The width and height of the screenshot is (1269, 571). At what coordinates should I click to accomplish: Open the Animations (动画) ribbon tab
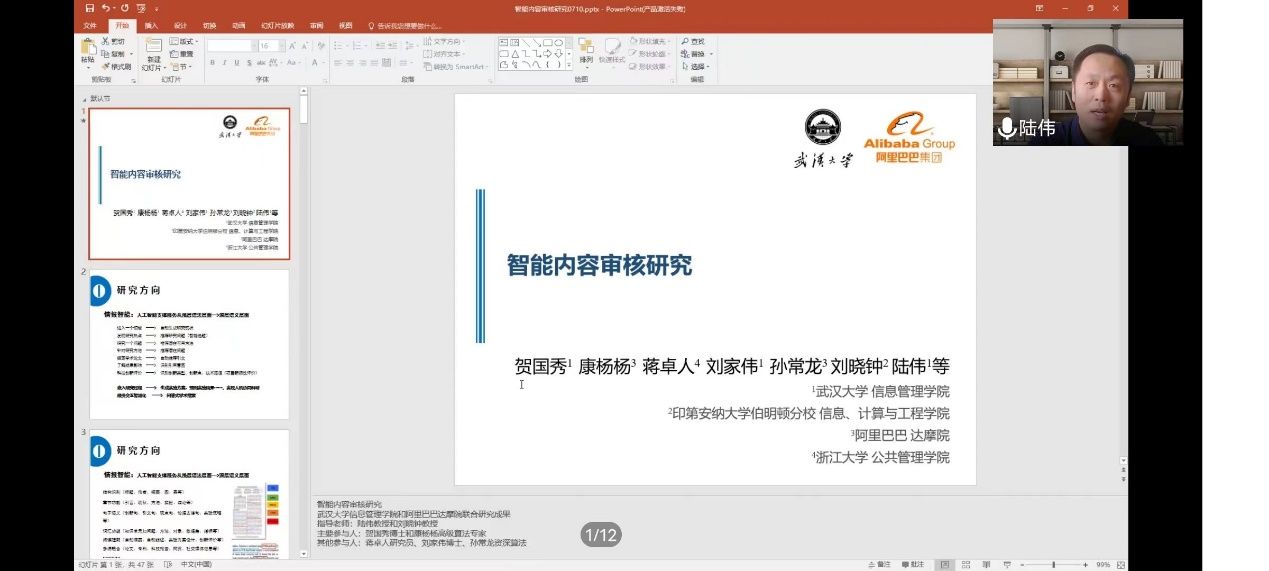point(238,25)
